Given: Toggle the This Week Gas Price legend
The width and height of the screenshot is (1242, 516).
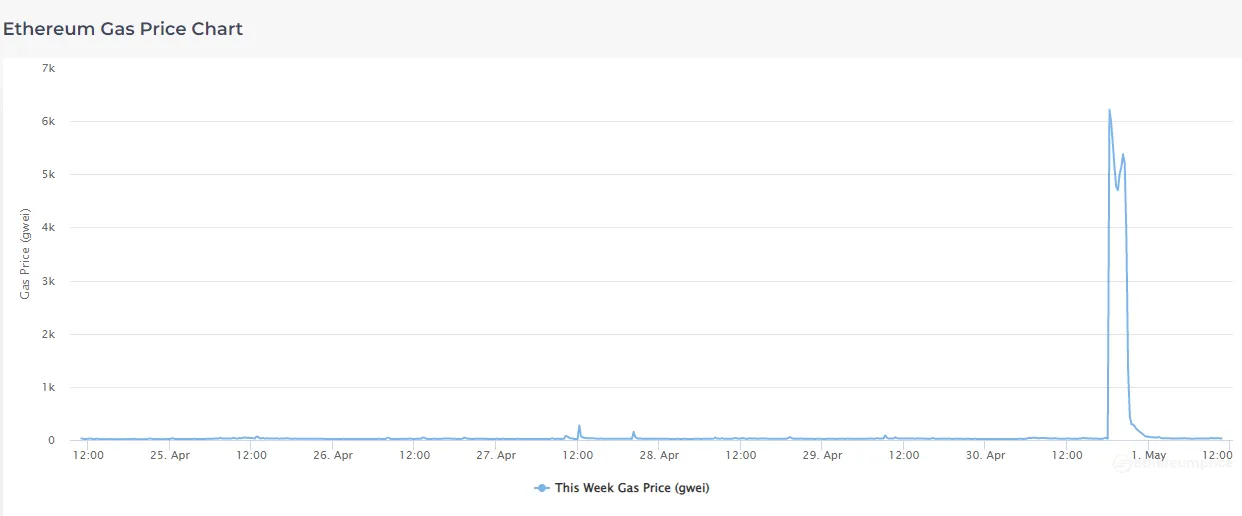Looking at the screenshot, I should (x=632, y=488).
